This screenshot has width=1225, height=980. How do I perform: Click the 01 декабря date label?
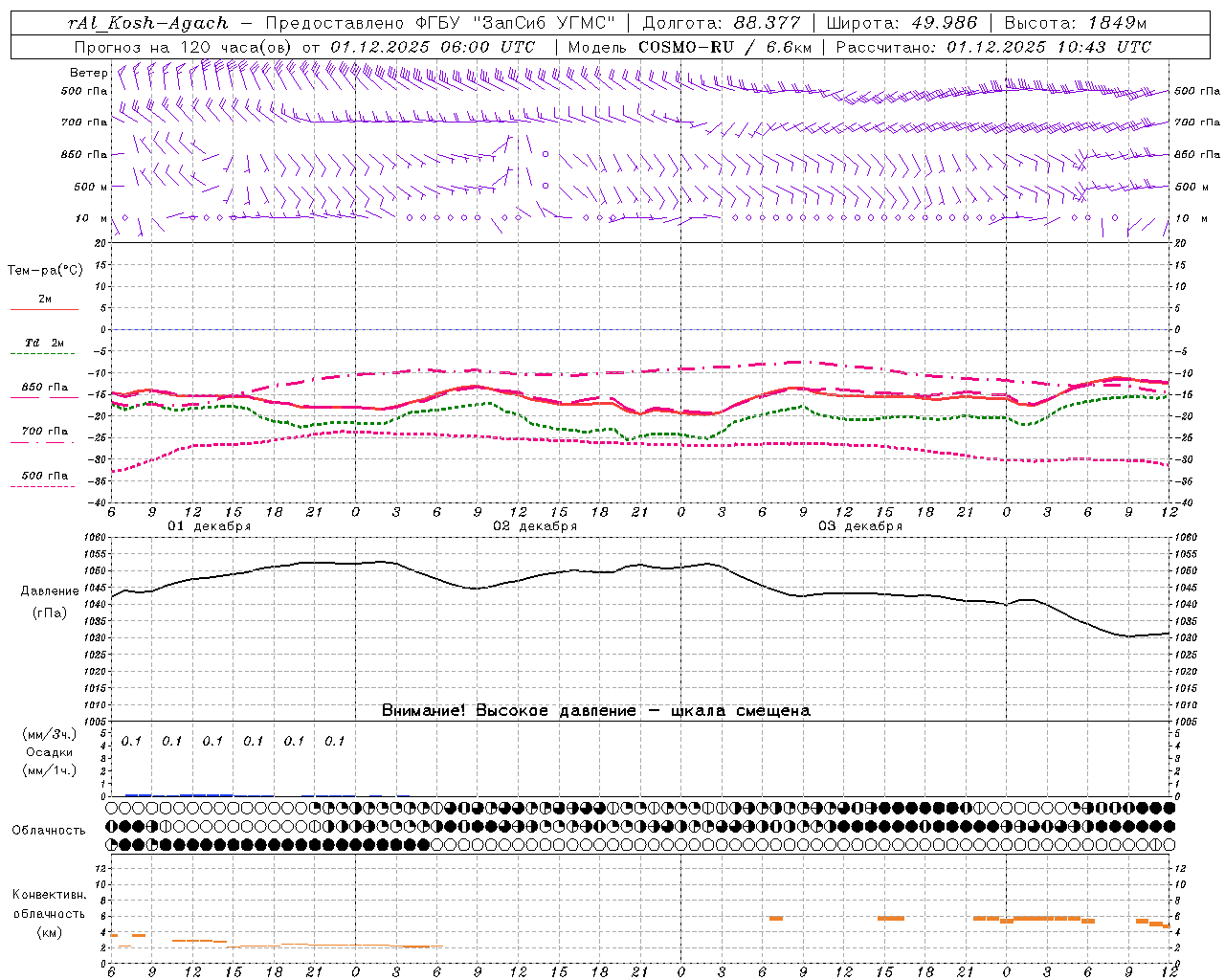pyautogui.click(x=210, y=526)
